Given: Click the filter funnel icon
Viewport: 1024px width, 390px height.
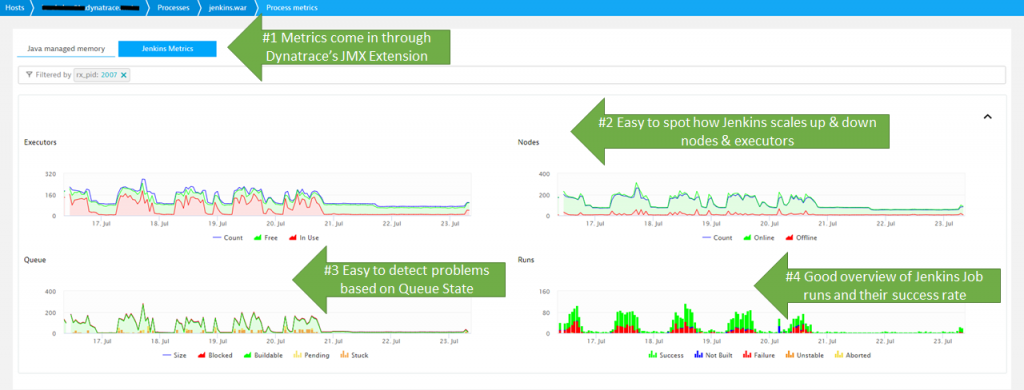Looking at the screenshot, I should pyautogui.click(x=29, y=75).
